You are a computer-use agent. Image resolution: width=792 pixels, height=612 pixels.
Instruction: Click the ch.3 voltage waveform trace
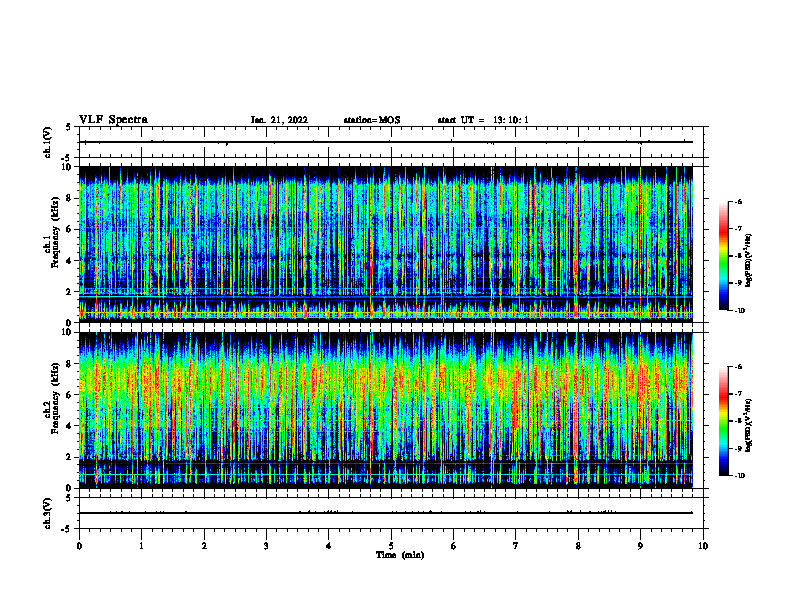[x=386, y=513]
